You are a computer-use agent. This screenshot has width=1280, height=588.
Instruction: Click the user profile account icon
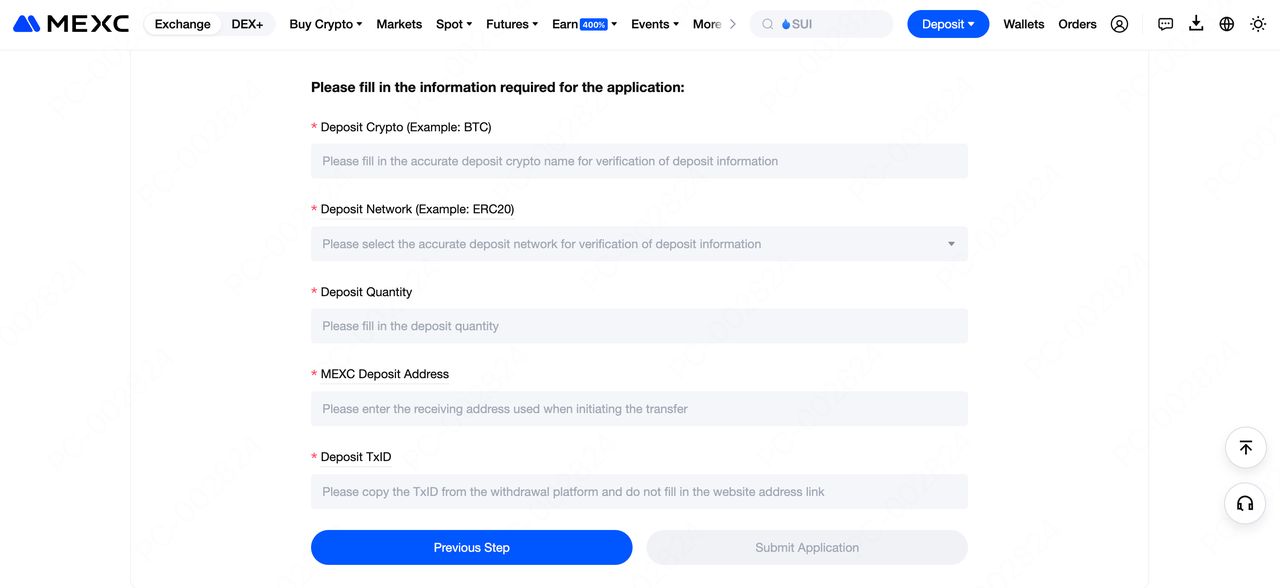click(1119, 24)
